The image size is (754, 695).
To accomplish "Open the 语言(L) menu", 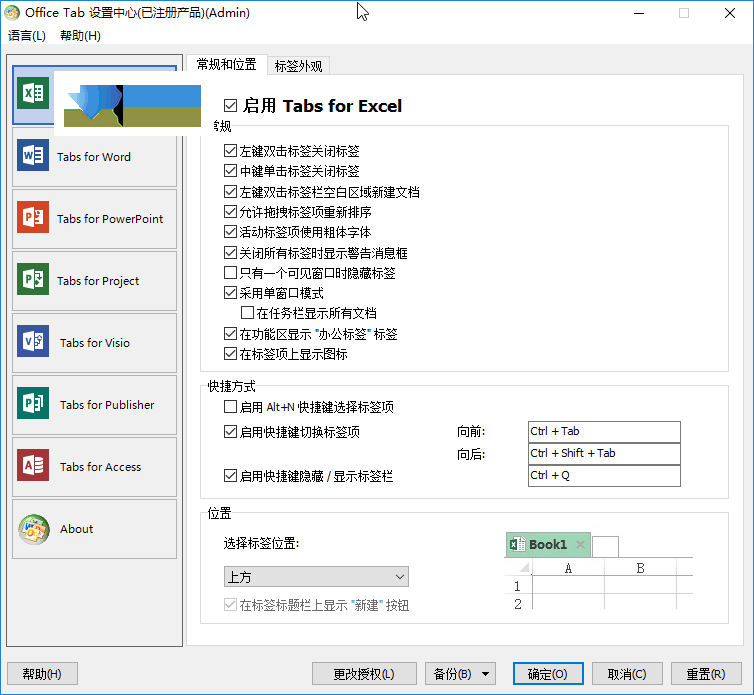I will tap(27, 36).
